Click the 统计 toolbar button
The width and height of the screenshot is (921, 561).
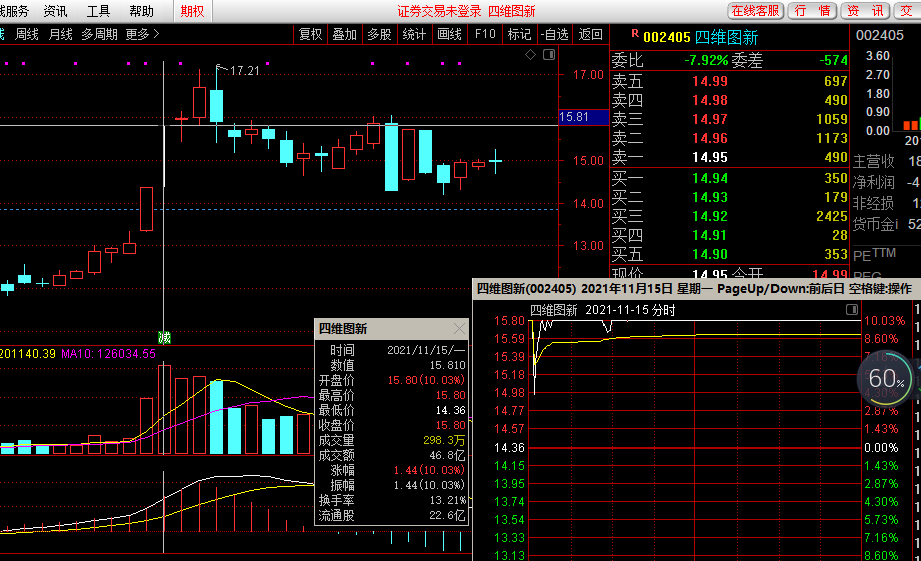414,35
